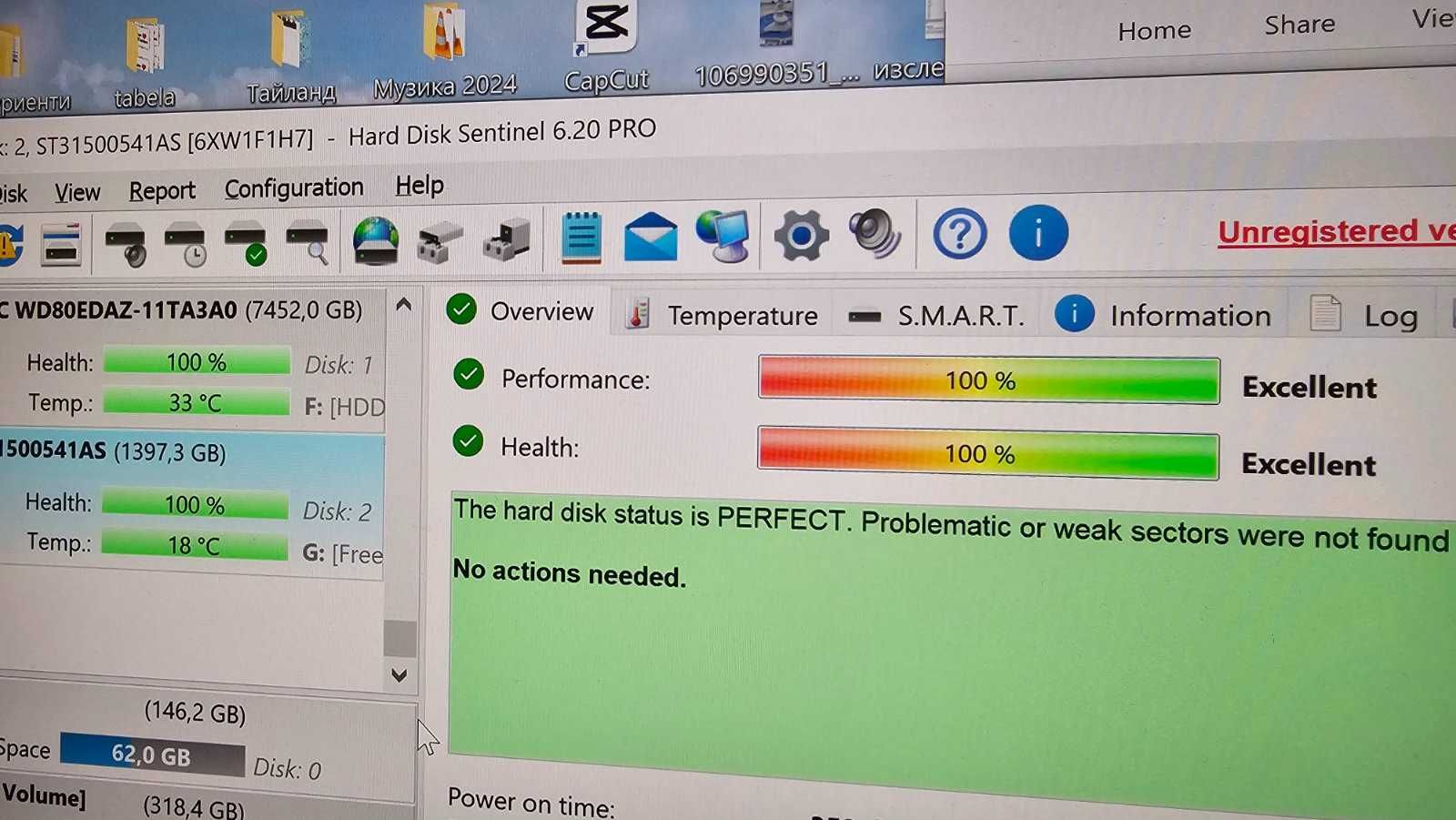Open the 106990351 desktop file
The width and height of the screenshot is (1456, 820).
coord(776,44)
